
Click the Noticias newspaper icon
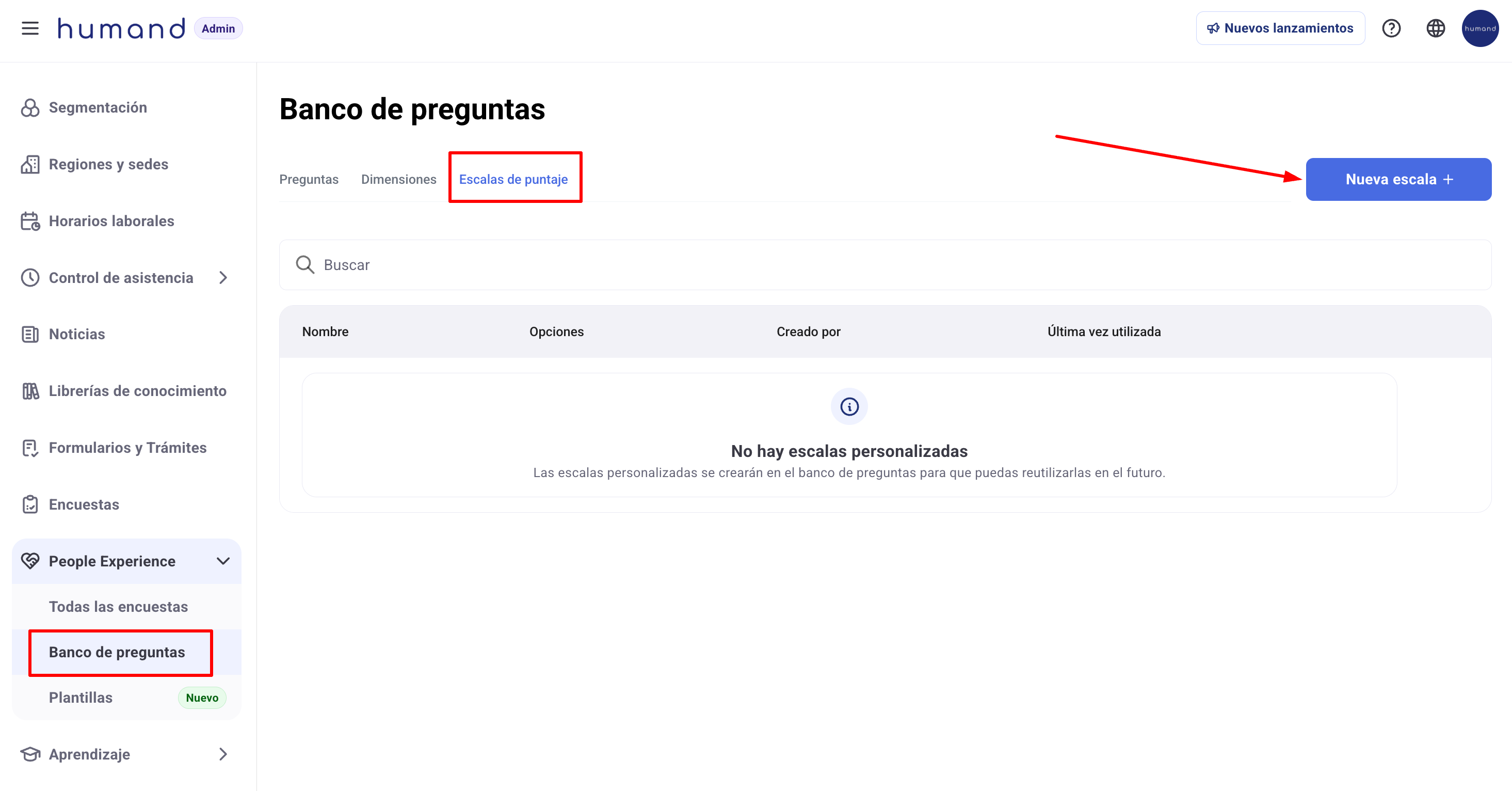pyautogui.click(x=30, y=334)
